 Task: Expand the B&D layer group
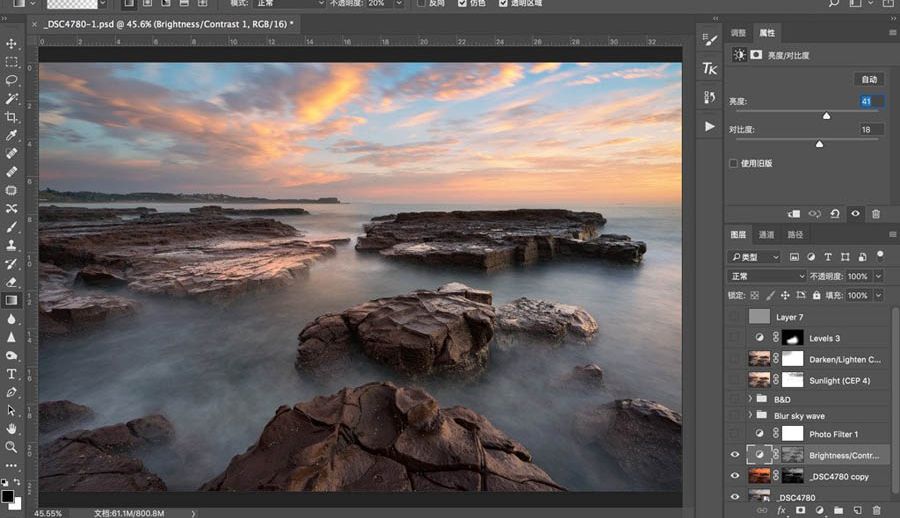750,399
